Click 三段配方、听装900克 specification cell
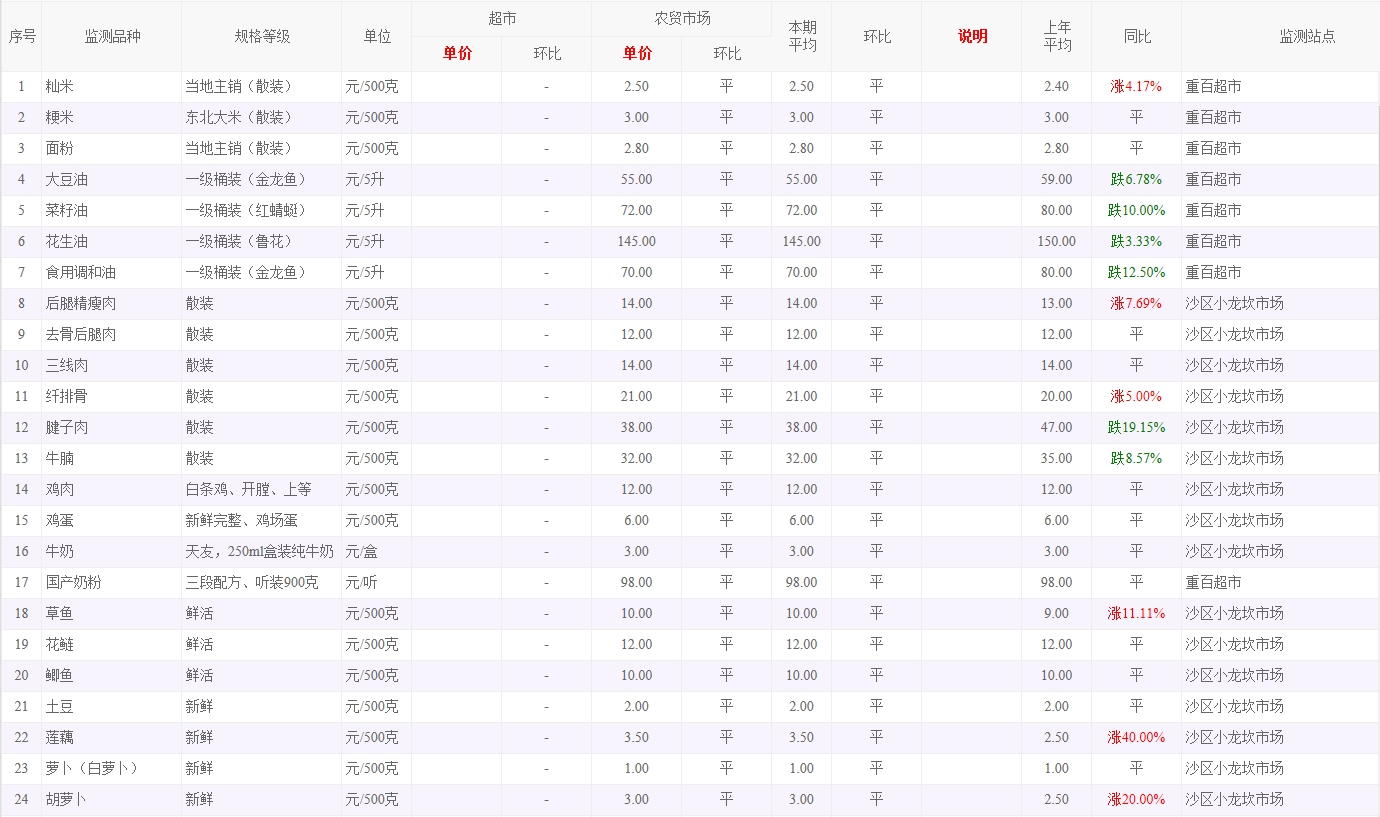 click(x=252, y=583)
